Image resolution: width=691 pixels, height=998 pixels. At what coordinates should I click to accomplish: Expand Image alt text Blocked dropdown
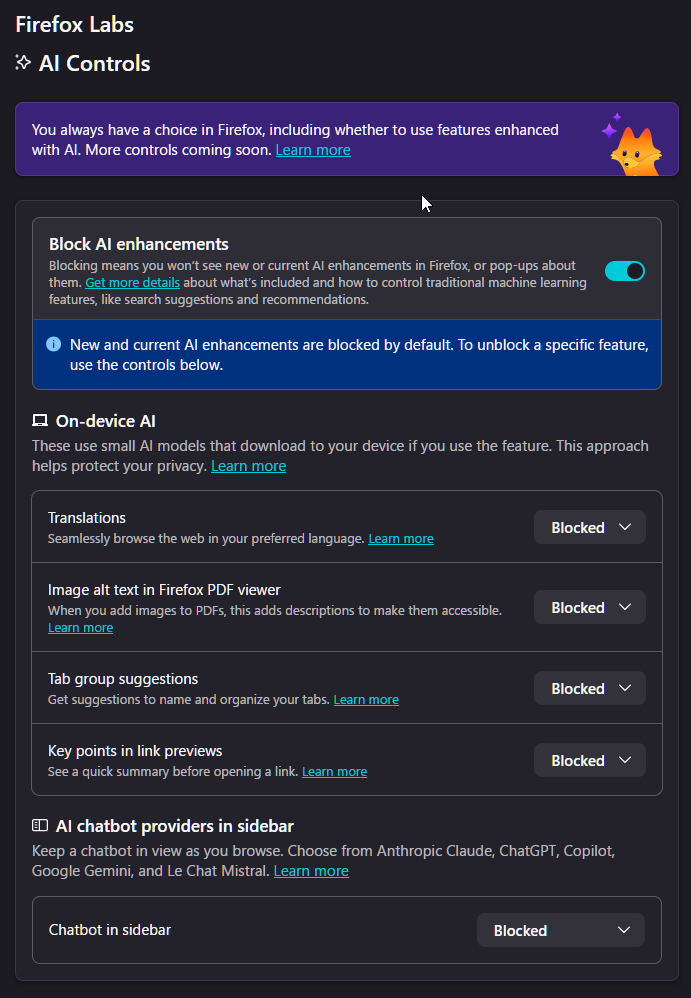(589, 607)
